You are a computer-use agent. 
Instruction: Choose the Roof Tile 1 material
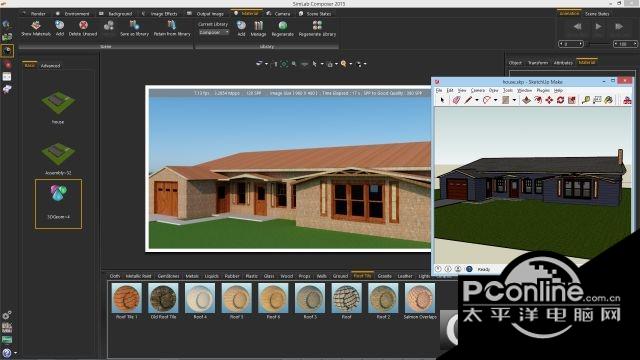(127, 298)
